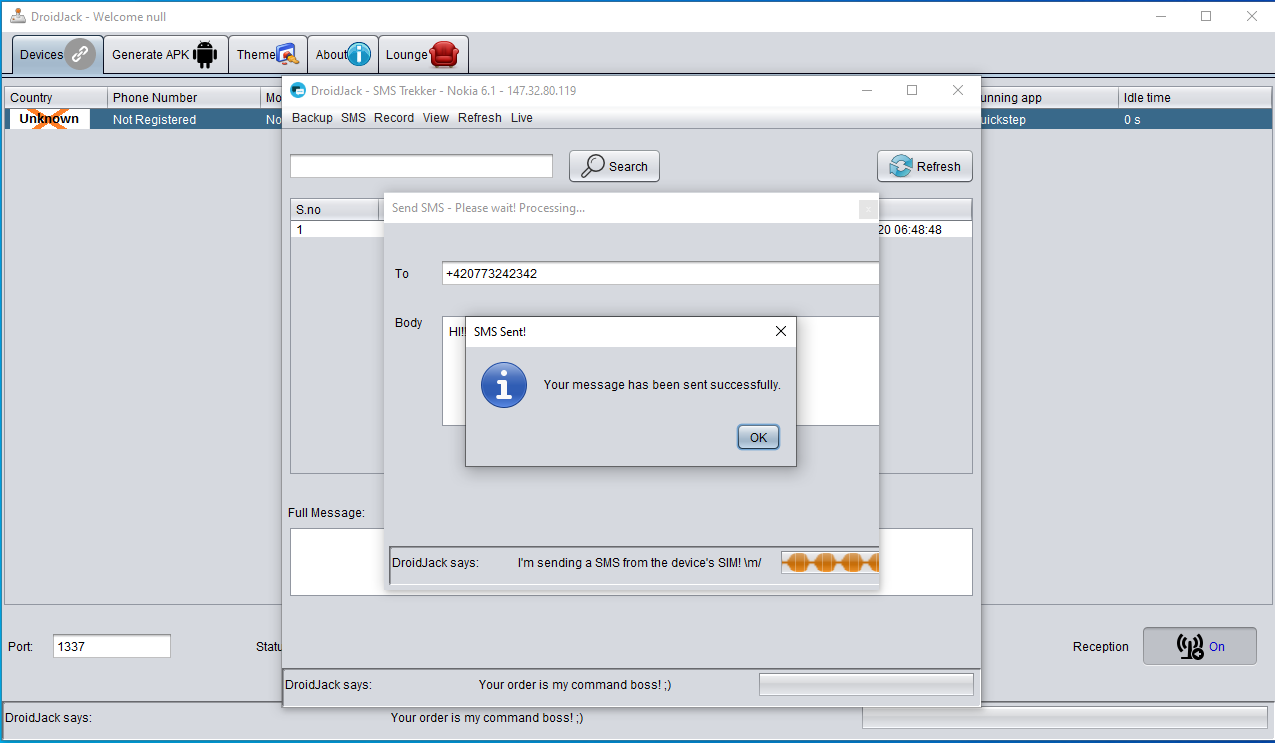Image resolution: width=1275 pixels, height=743 pixels.
Task: Click the 06:48:48 timestamp cell
Action: (924, 230)
